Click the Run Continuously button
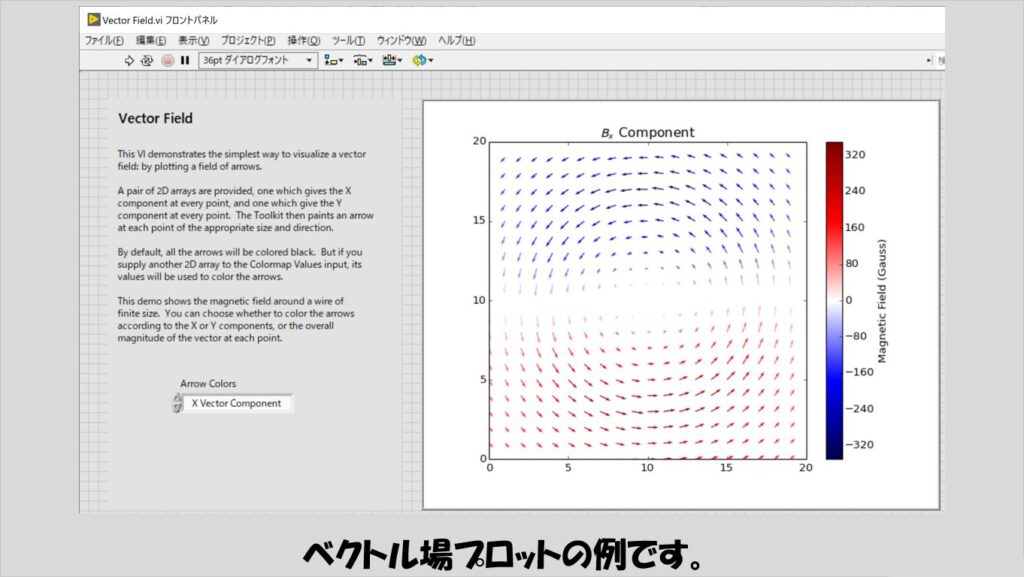Image resolution: width=1024 pixels, height=577 pixels. (x=147, y=61)
